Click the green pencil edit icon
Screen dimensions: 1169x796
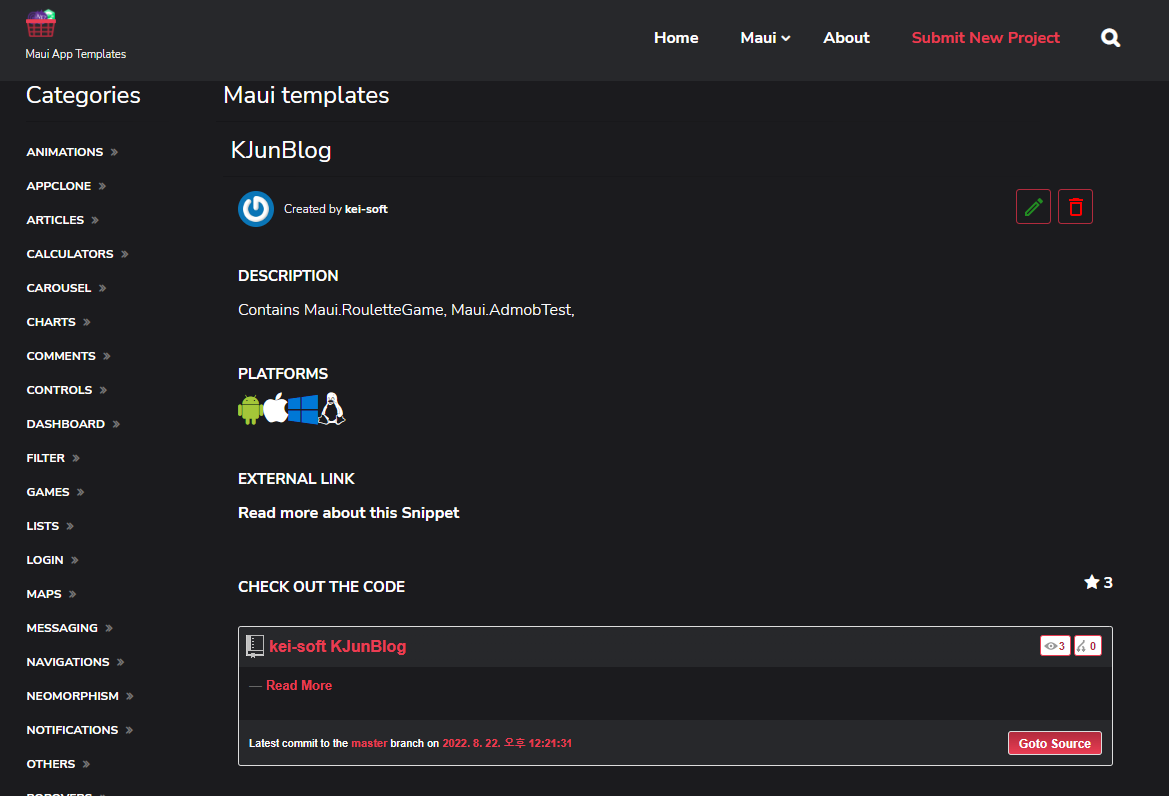pos(1033,206)
